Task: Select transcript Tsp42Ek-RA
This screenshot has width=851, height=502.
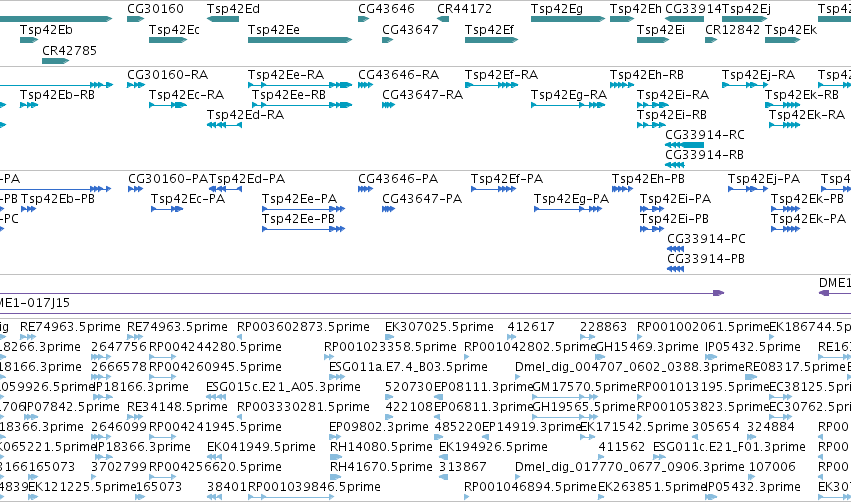Action: tap(807, 115)
